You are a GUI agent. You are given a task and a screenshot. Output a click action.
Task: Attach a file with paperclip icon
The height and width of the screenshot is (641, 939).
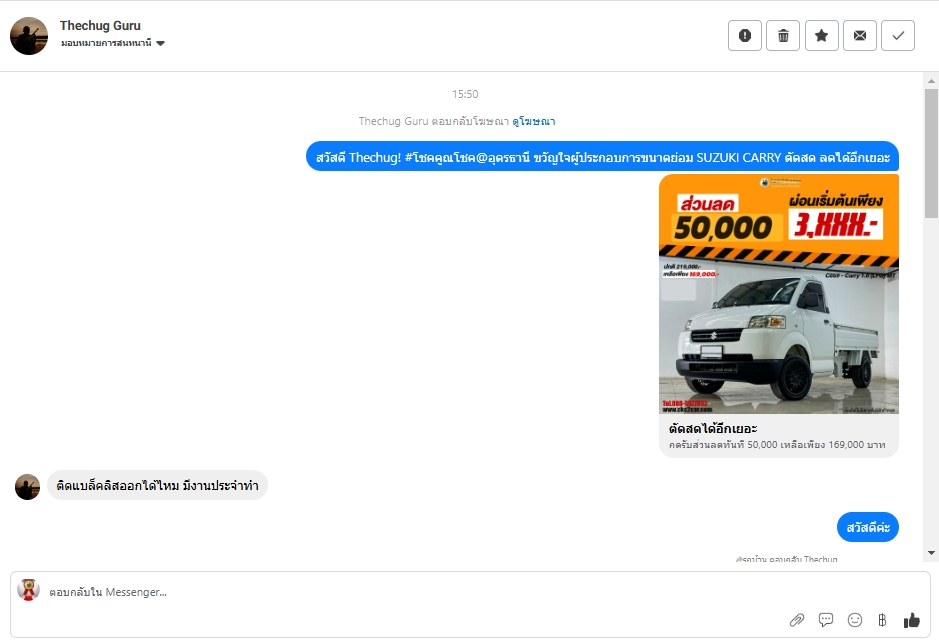coord(796,620)
